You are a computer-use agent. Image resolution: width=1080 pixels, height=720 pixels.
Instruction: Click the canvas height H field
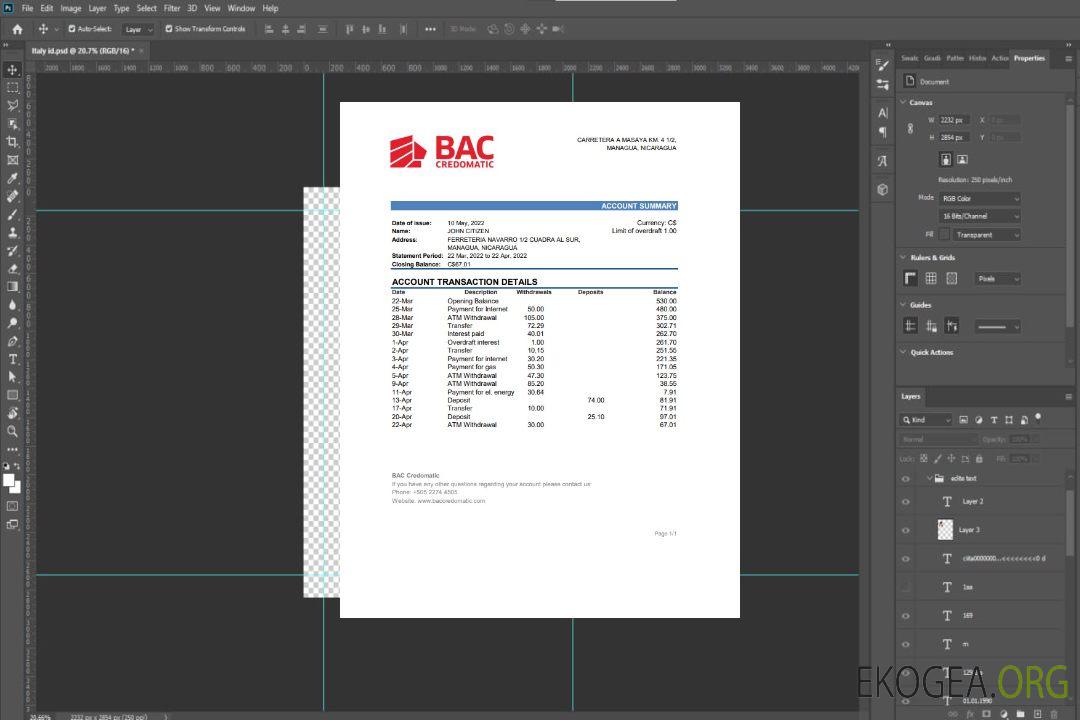point(955,138)
